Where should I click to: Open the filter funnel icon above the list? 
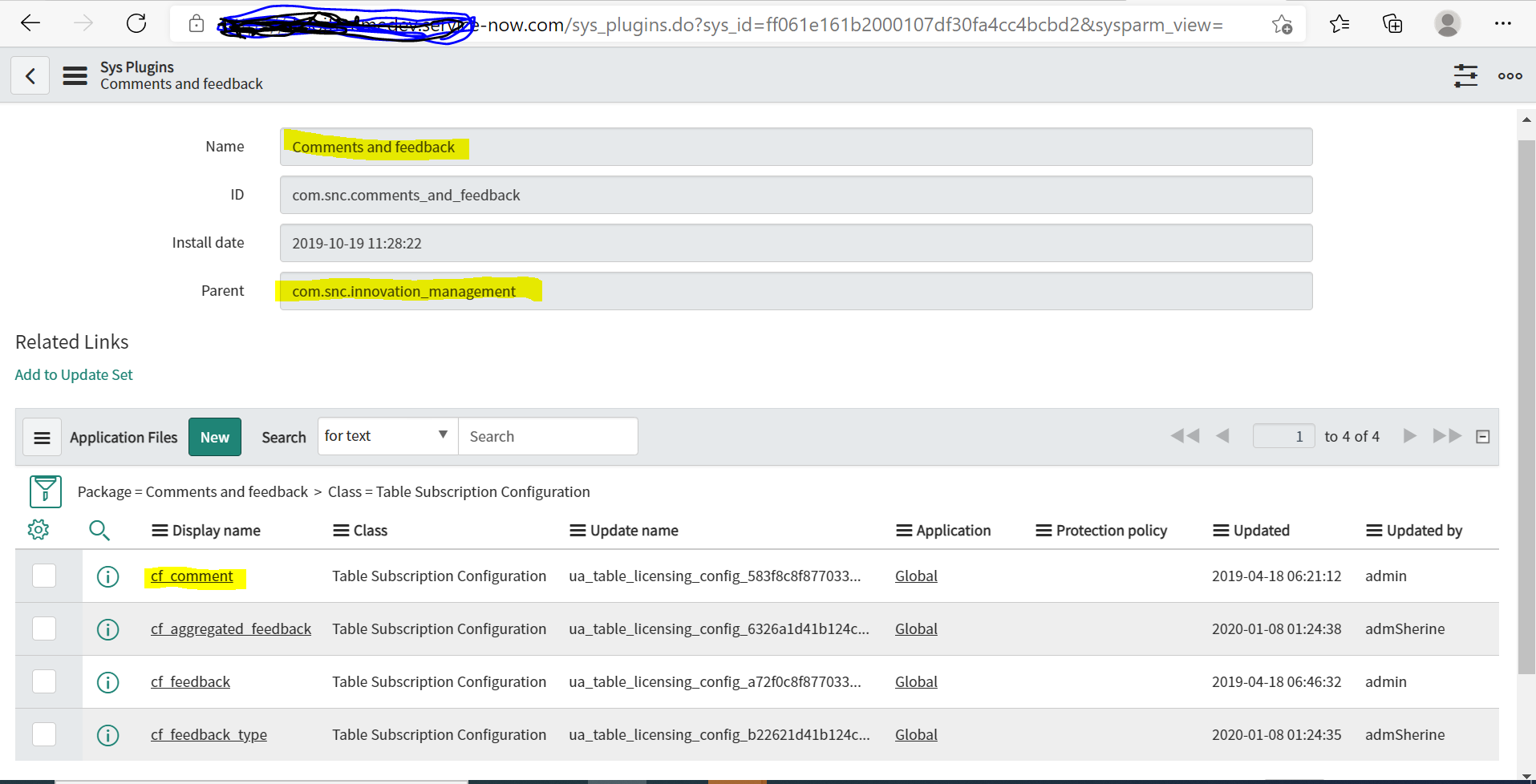click(x=45, y=491)
